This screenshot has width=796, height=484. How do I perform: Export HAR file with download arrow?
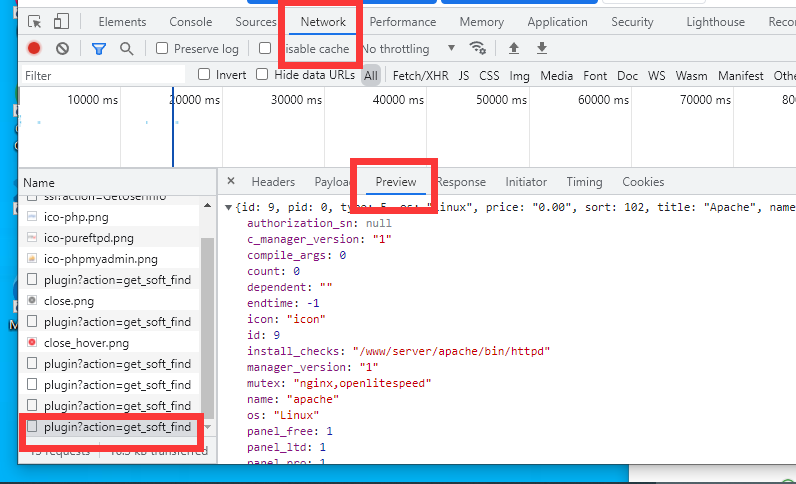click(x=542, y=48)
